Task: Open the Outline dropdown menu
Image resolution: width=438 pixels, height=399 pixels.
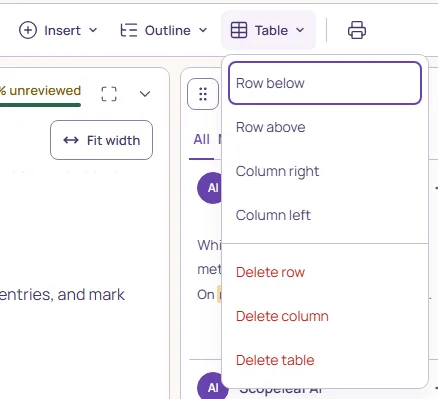Action: 164,30
